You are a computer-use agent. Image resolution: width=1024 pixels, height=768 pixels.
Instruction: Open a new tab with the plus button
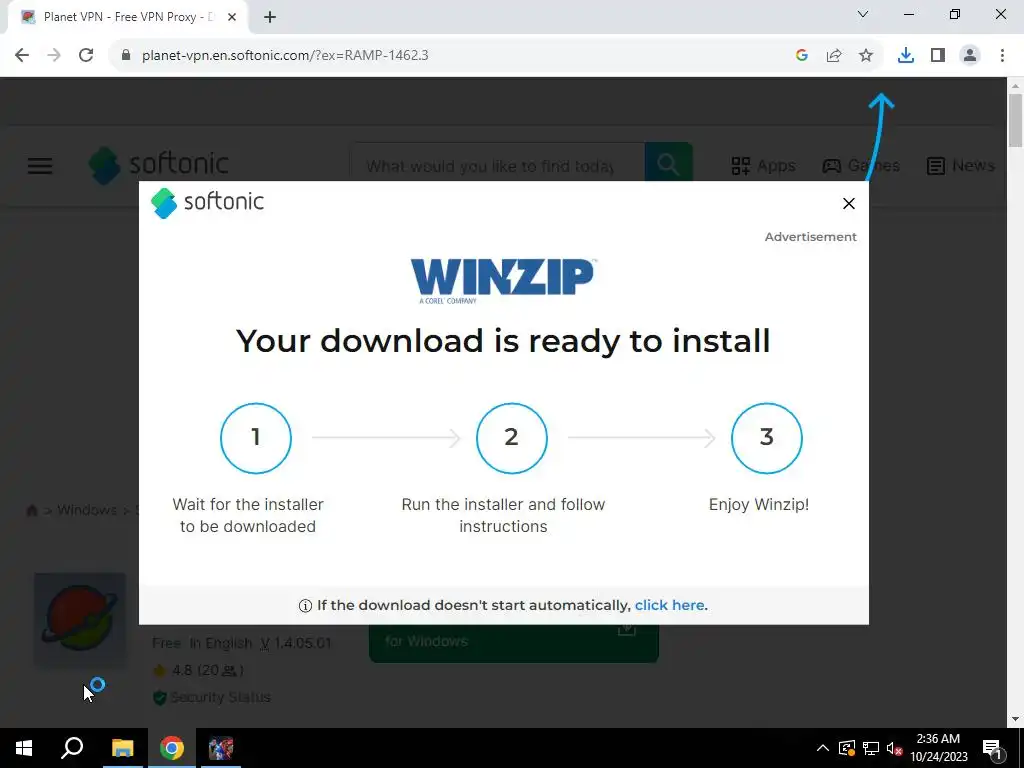(270, 18)
